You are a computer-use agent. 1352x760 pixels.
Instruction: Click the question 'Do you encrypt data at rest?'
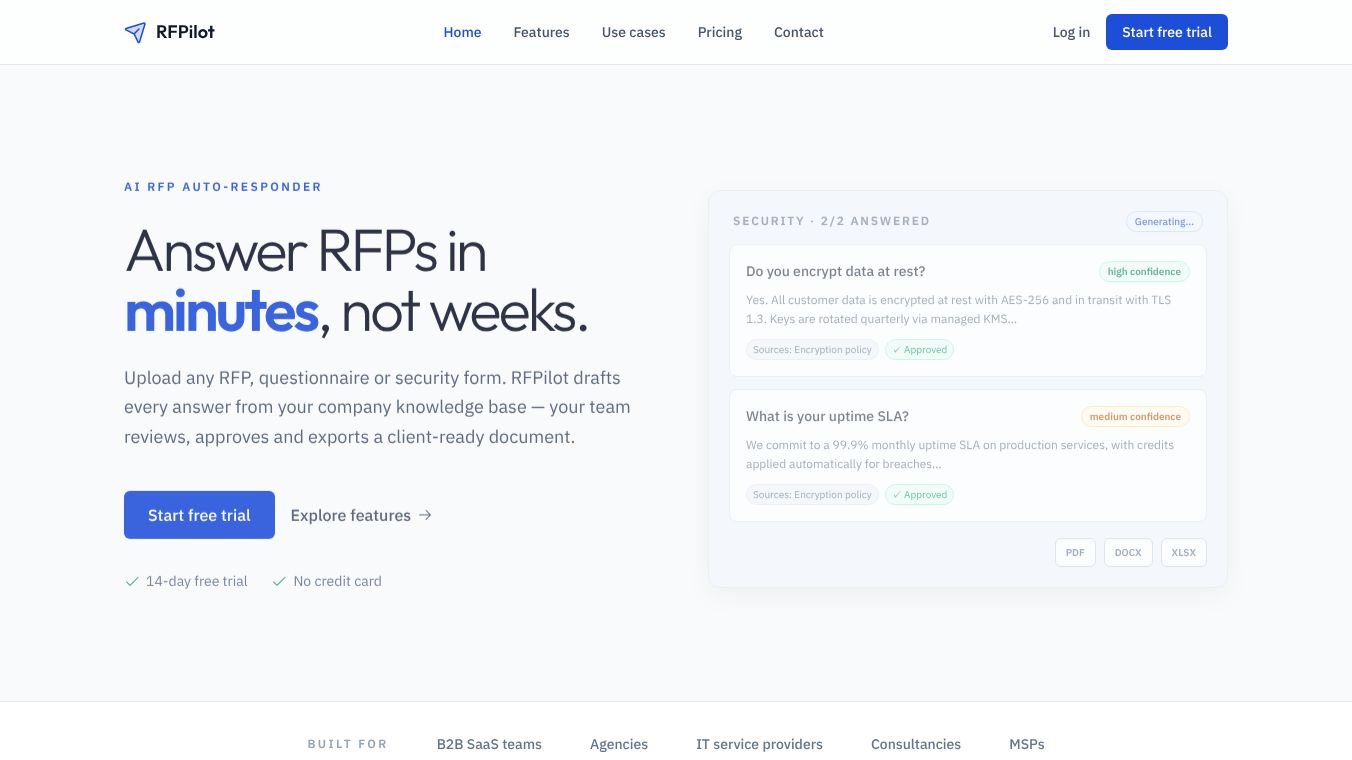[x=835, y=272]
